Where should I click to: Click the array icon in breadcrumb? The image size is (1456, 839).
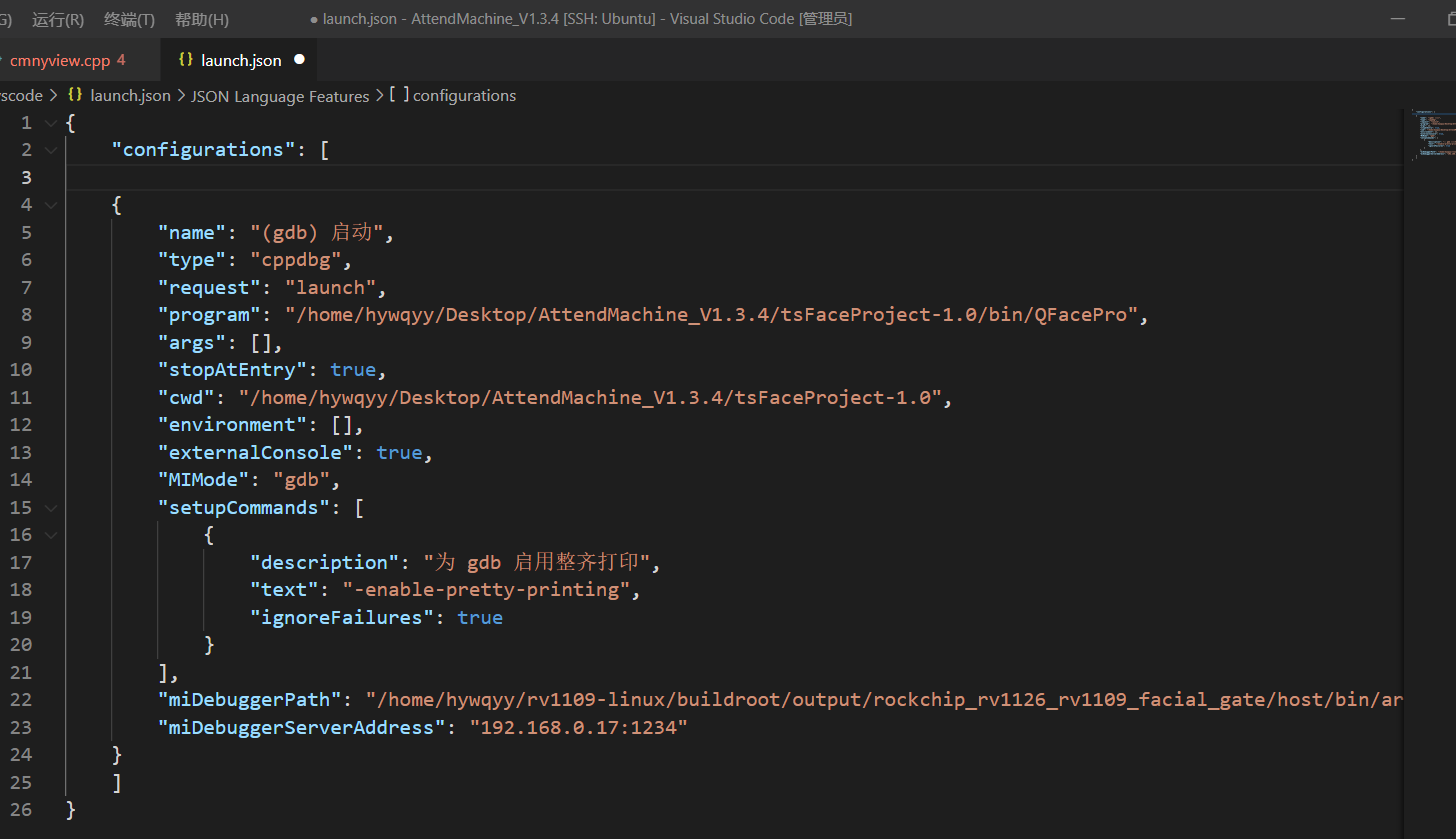(x=399, y=96)
